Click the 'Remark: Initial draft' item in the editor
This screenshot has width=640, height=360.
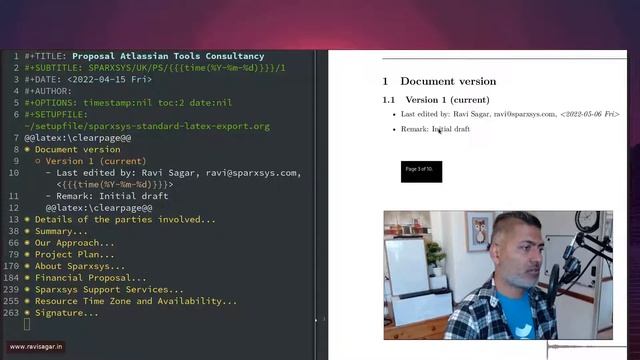(x=107, y=196)
